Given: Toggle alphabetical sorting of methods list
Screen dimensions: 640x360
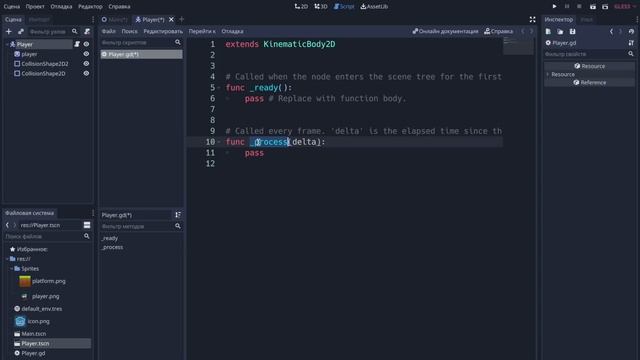Looking at the screenshot, I should (178, 215).
